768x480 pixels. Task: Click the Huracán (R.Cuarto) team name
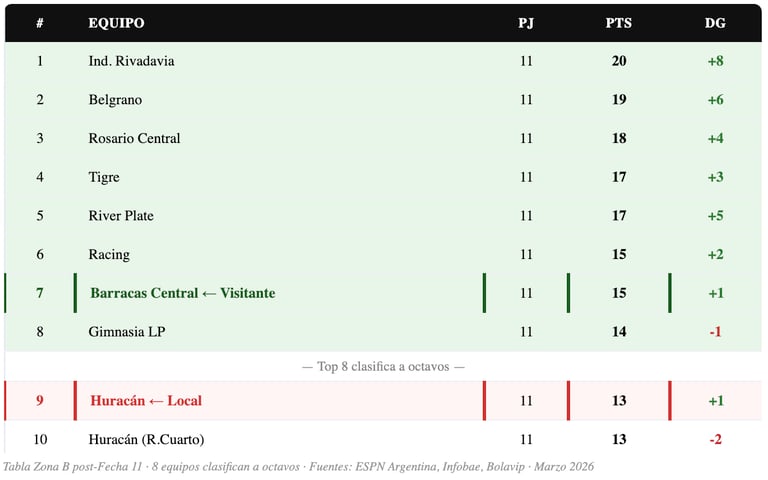tap(146, 439)
